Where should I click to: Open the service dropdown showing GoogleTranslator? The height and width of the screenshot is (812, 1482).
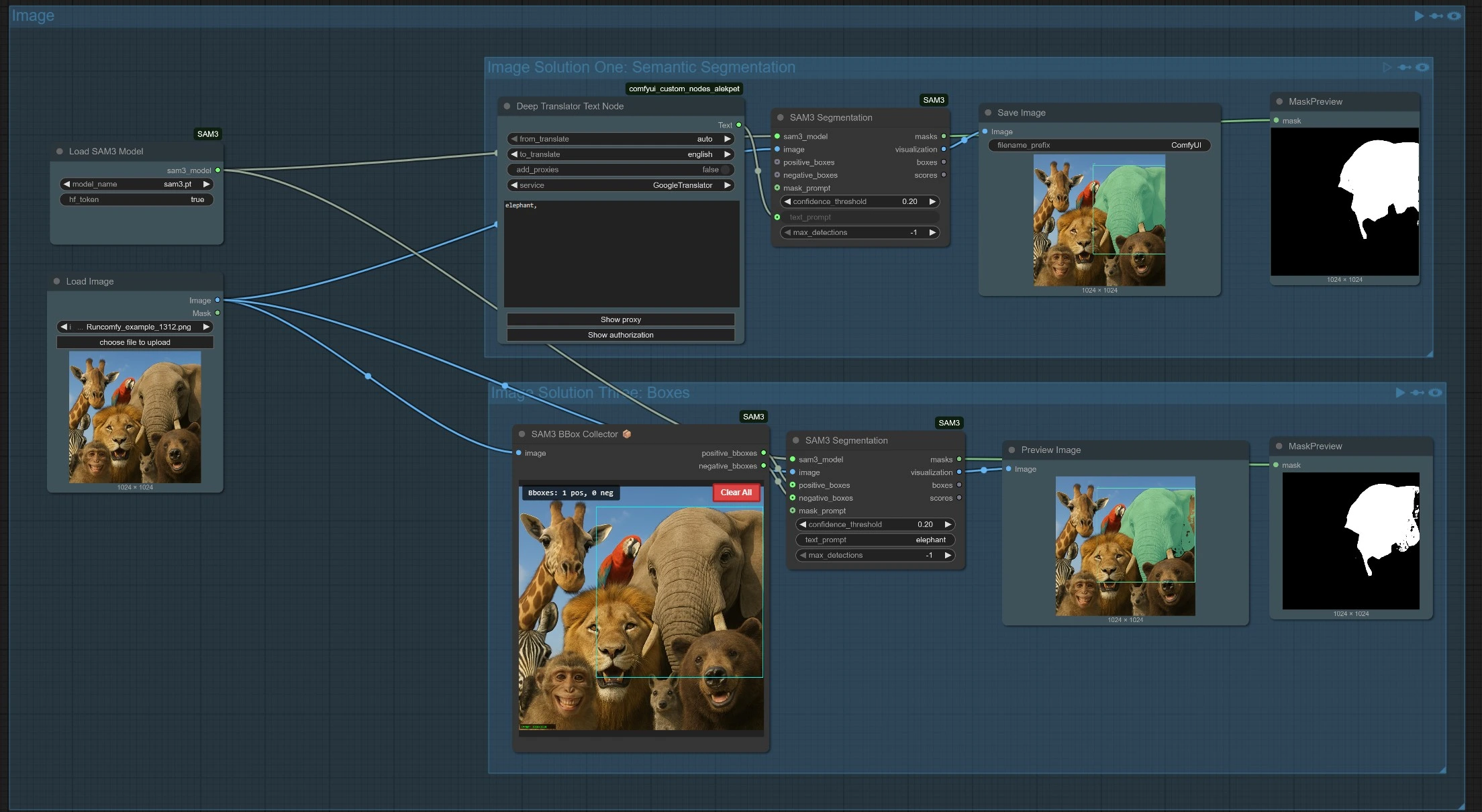pyautogui.click(x=620, y=185)
